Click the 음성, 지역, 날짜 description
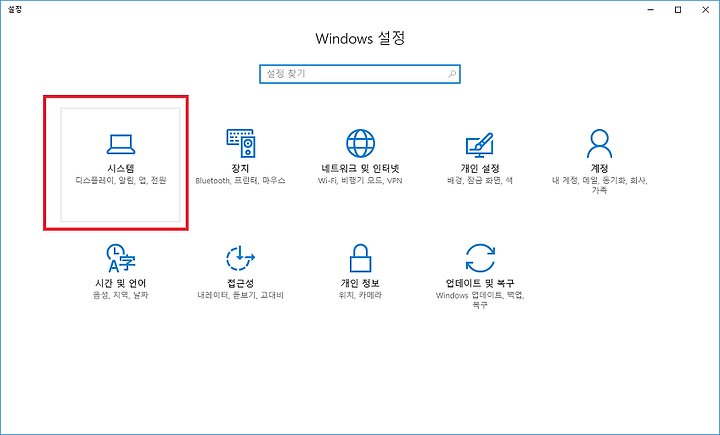The width and height of the screenshot is (720, 435). [121, 295]
